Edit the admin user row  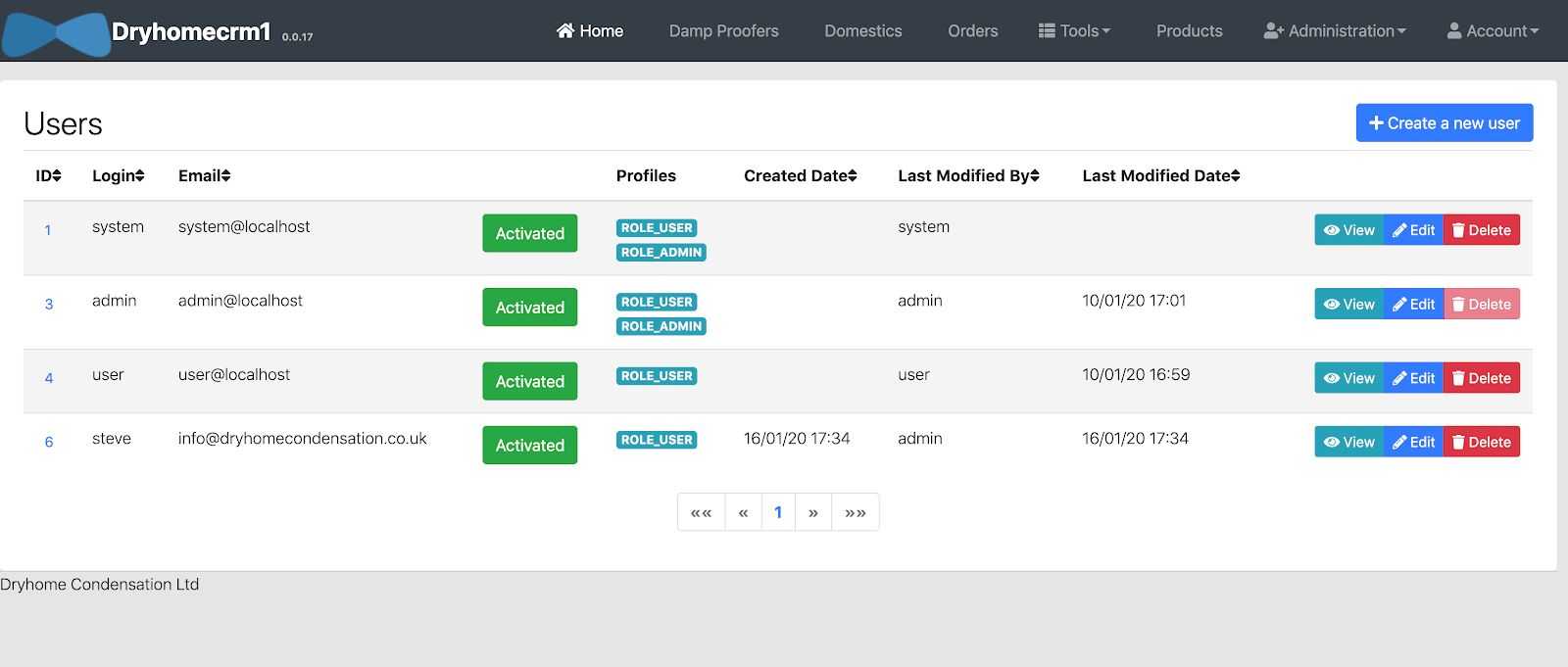click(1413, 305)
